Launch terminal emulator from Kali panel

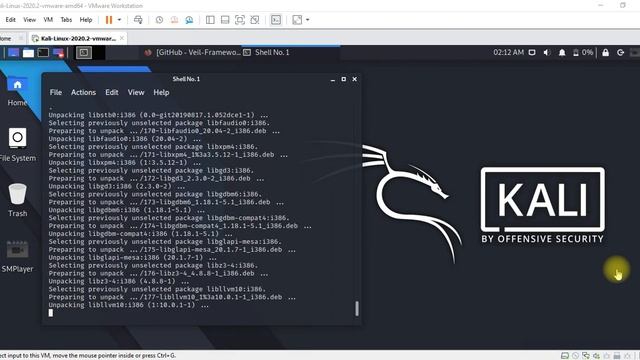(x=43, y=53)
